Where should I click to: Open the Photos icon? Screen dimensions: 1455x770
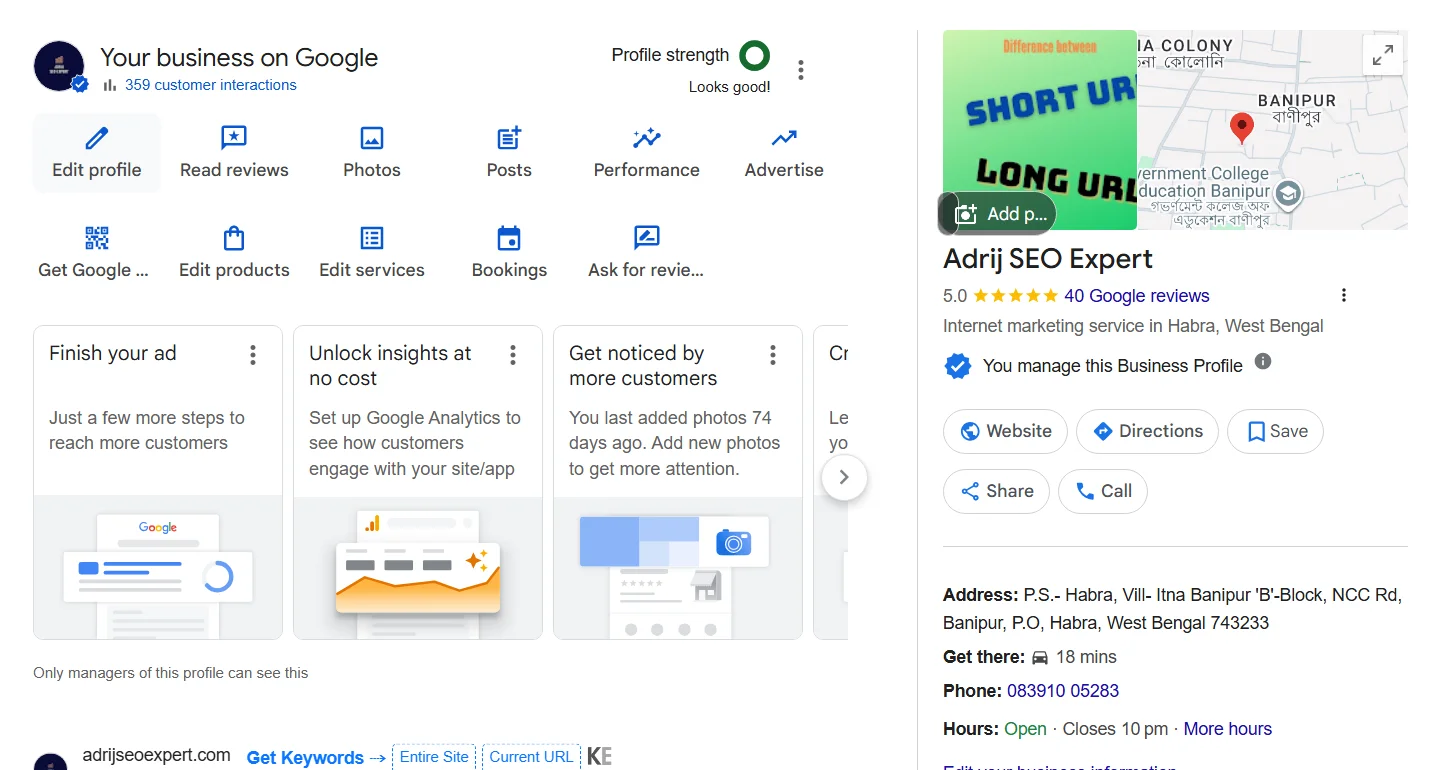tap(372, 138)
